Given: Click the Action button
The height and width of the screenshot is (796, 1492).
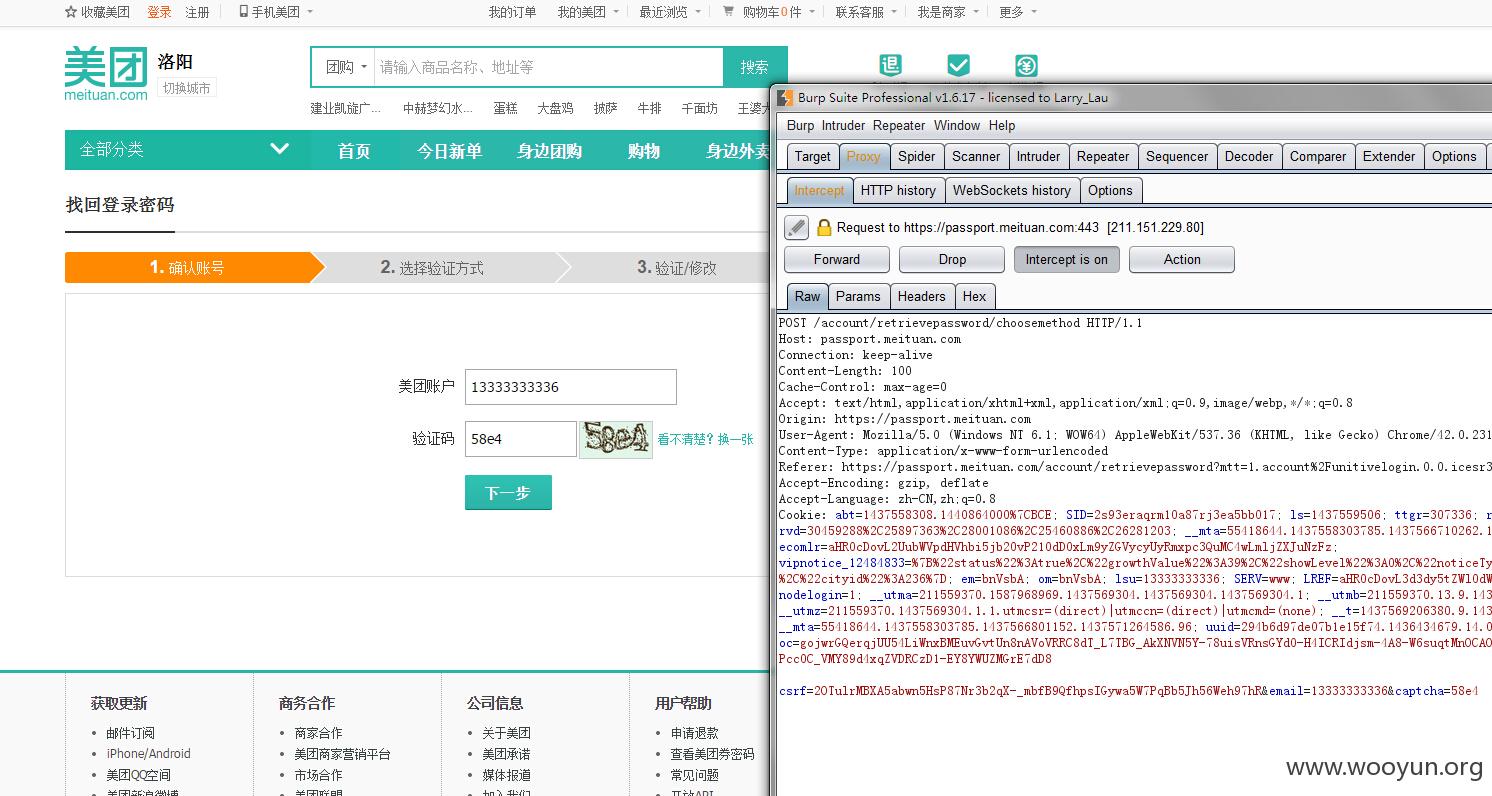Looking at the screenshot, I should coord(1182,259).
